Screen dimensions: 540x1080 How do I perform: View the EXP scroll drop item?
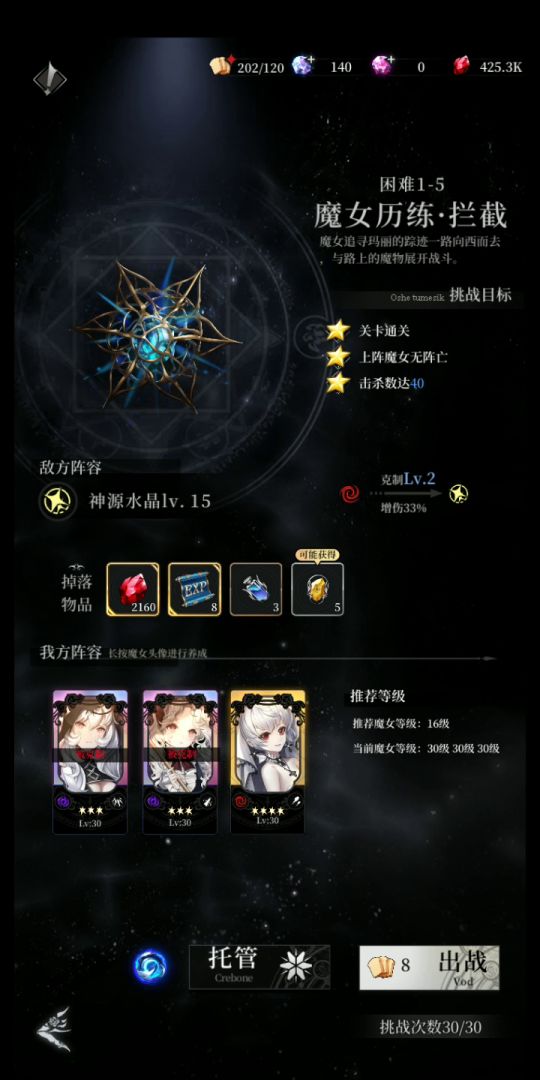pos(194,589)
